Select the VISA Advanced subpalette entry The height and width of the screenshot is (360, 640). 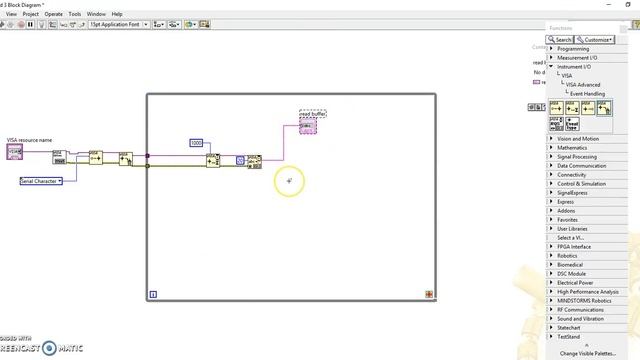point(583,84)
